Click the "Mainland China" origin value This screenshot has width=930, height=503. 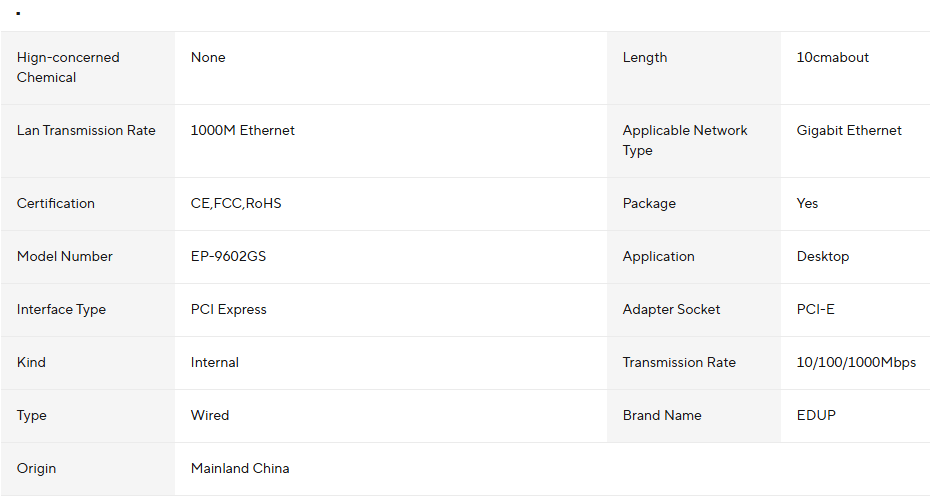240,468
